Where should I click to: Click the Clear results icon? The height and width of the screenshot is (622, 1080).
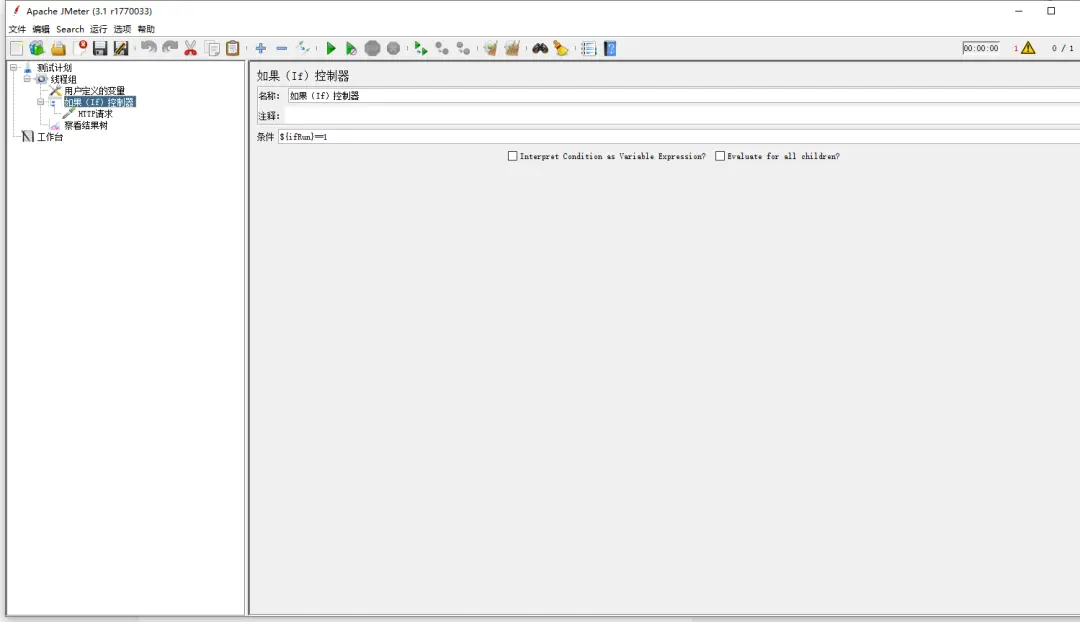pos(490,48)
